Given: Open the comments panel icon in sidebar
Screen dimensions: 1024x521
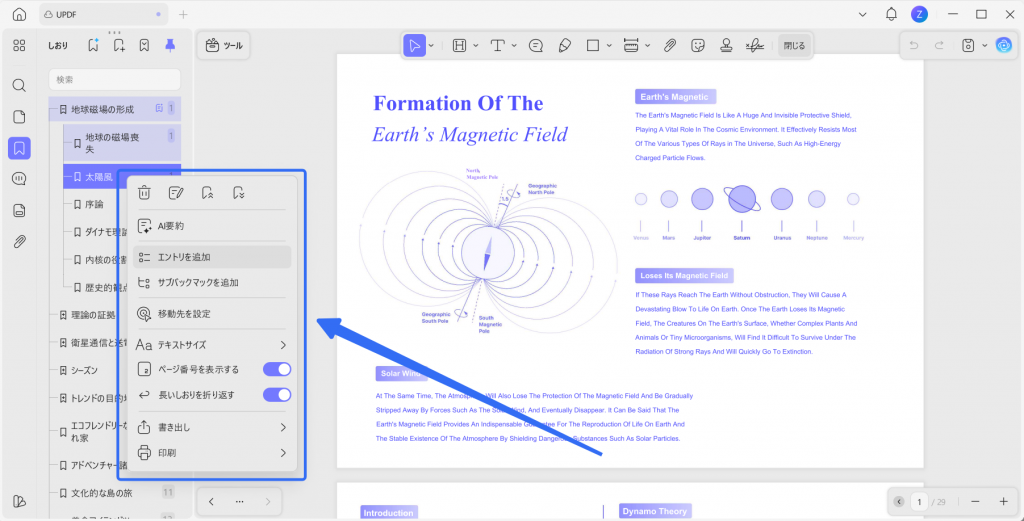Looking at the screenshot, I should click(20, 179).
